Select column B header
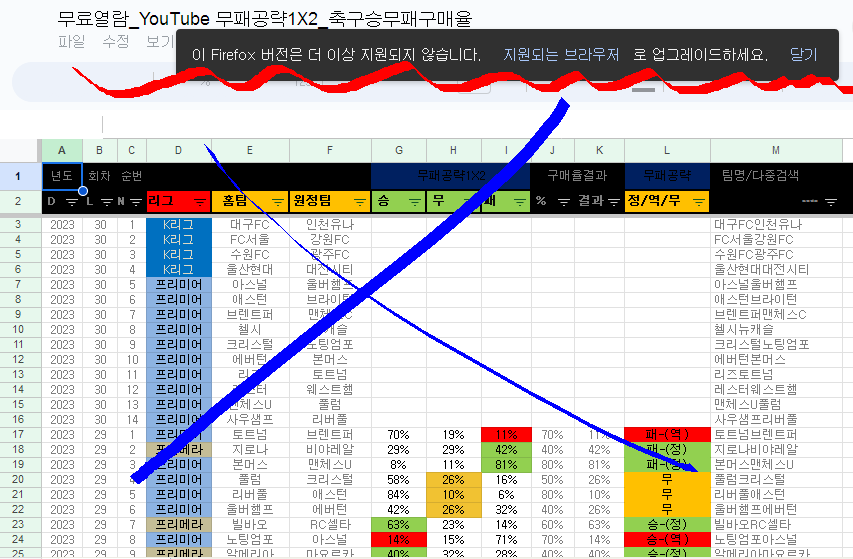Screen dimensions: 853x559 coord(100,151)
